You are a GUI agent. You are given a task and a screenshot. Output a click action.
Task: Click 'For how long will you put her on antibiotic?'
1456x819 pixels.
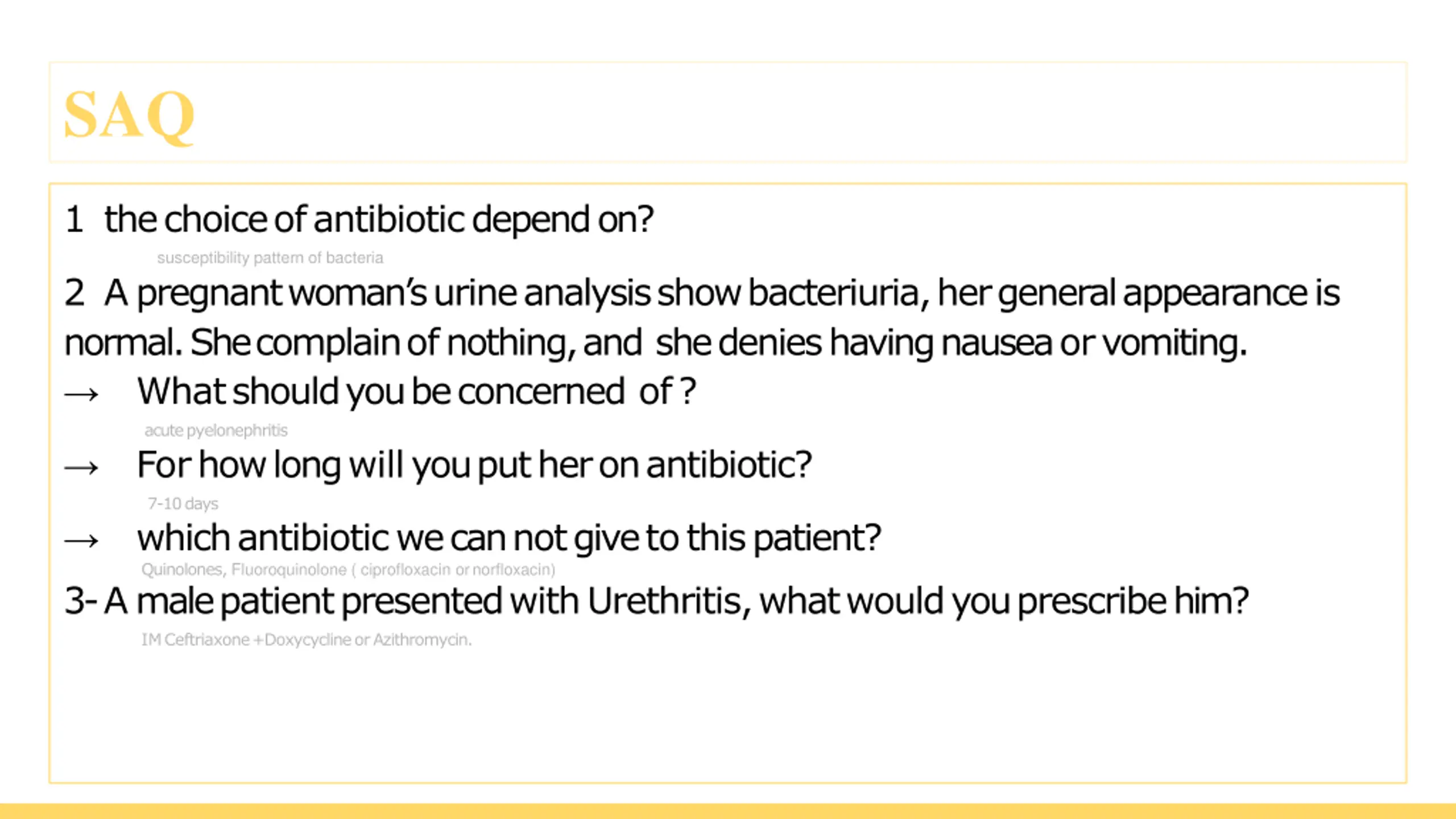pos(474,465)
